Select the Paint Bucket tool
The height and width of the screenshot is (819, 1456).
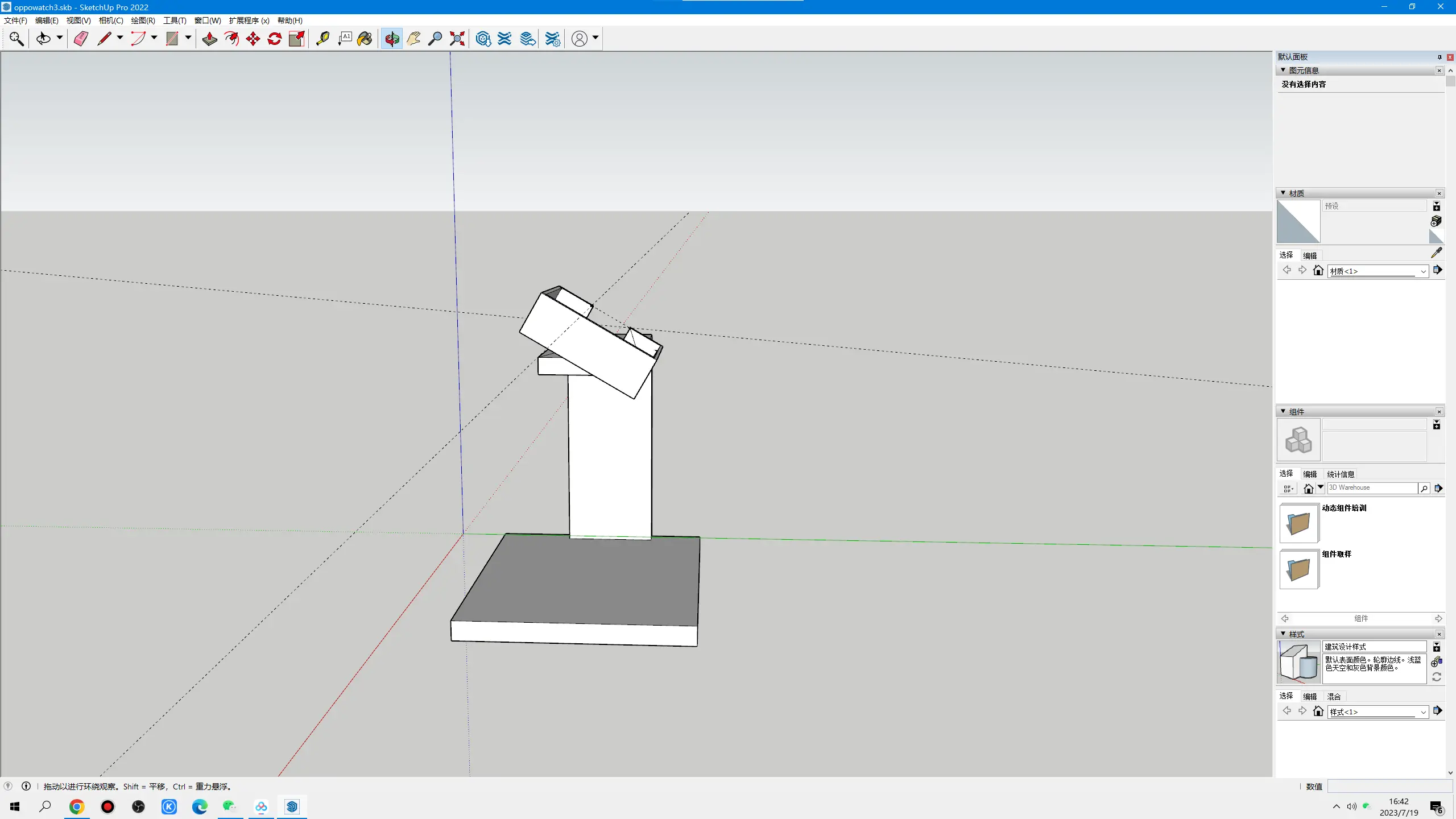[365, 39]
